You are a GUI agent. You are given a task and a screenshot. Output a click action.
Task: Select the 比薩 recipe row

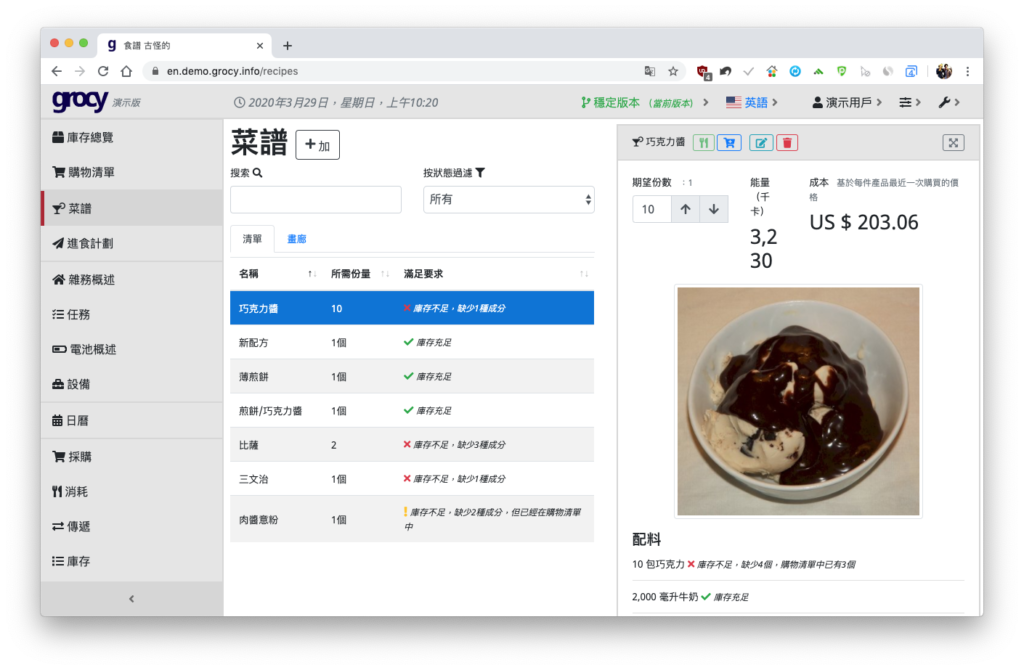(412, 445)
